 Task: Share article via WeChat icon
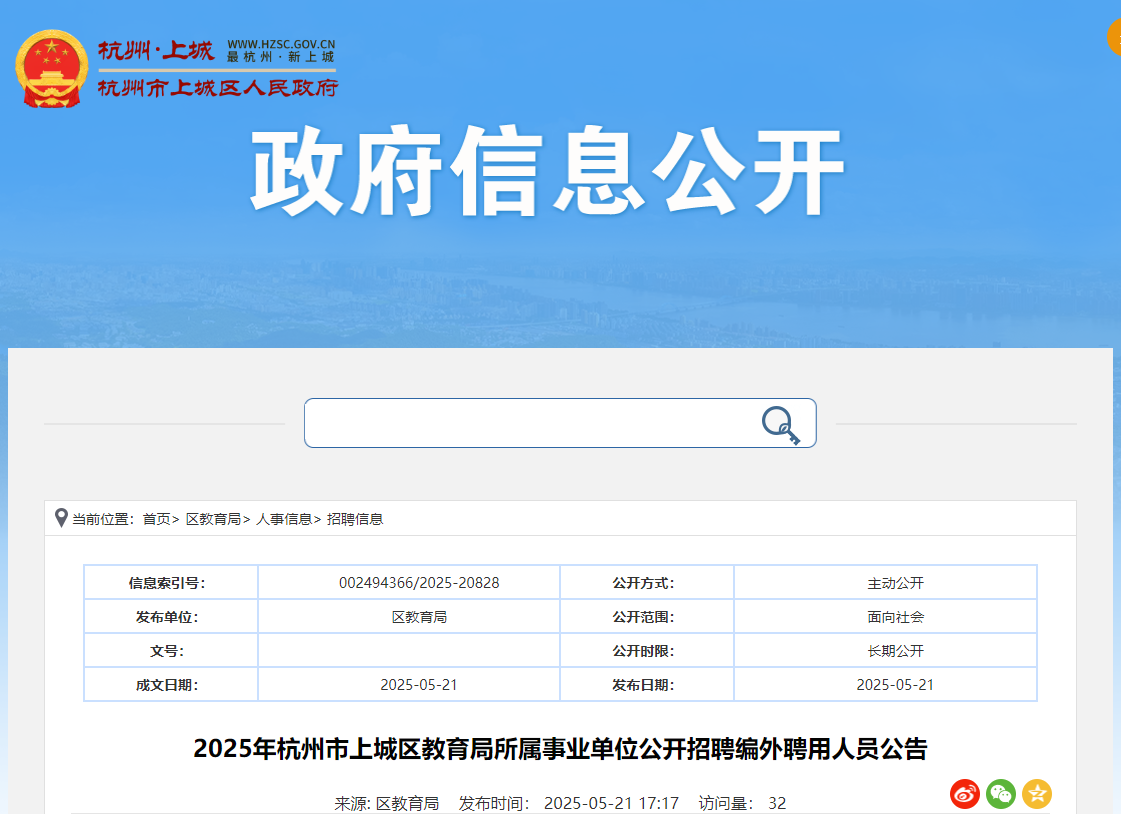1001,794
